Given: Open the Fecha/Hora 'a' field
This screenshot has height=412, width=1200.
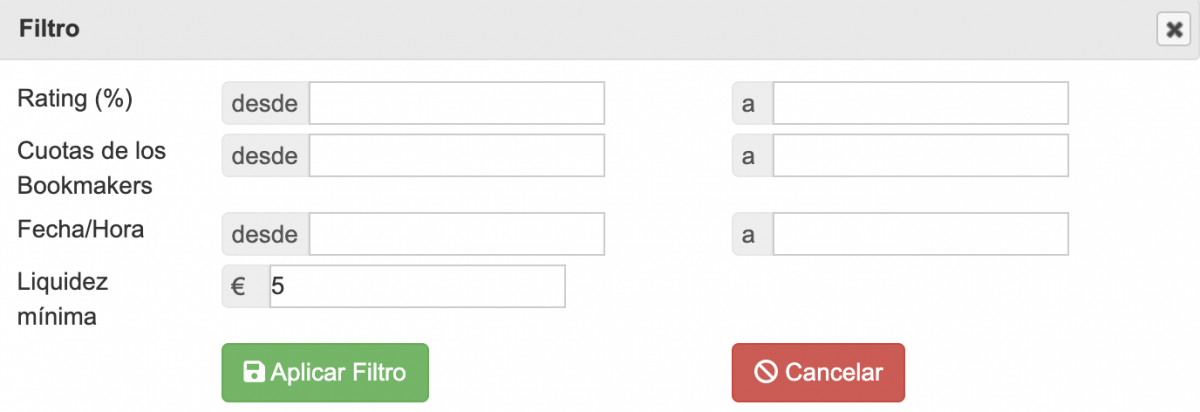Looking at the screenshot, I should (x=920, y=234).
